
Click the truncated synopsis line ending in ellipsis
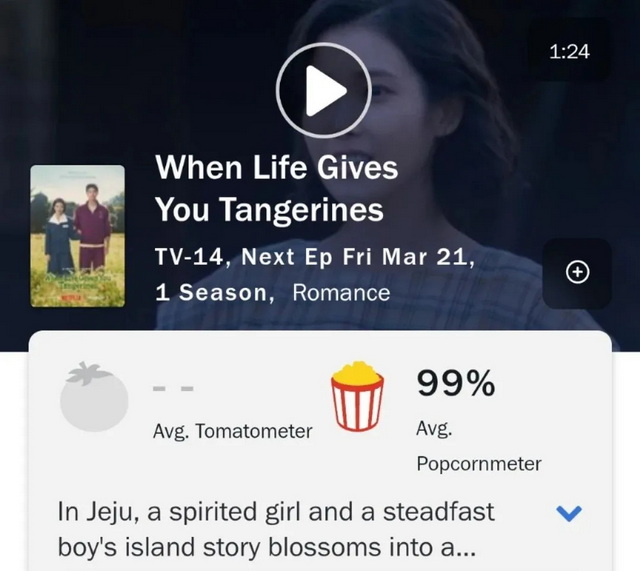pos(267,548)
